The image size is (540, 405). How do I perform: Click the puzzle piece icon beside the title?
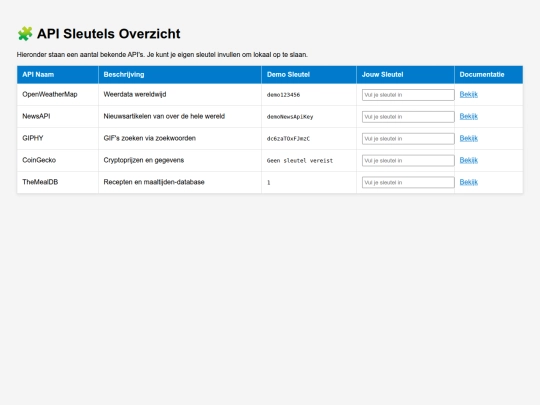(x=25, y=34)
